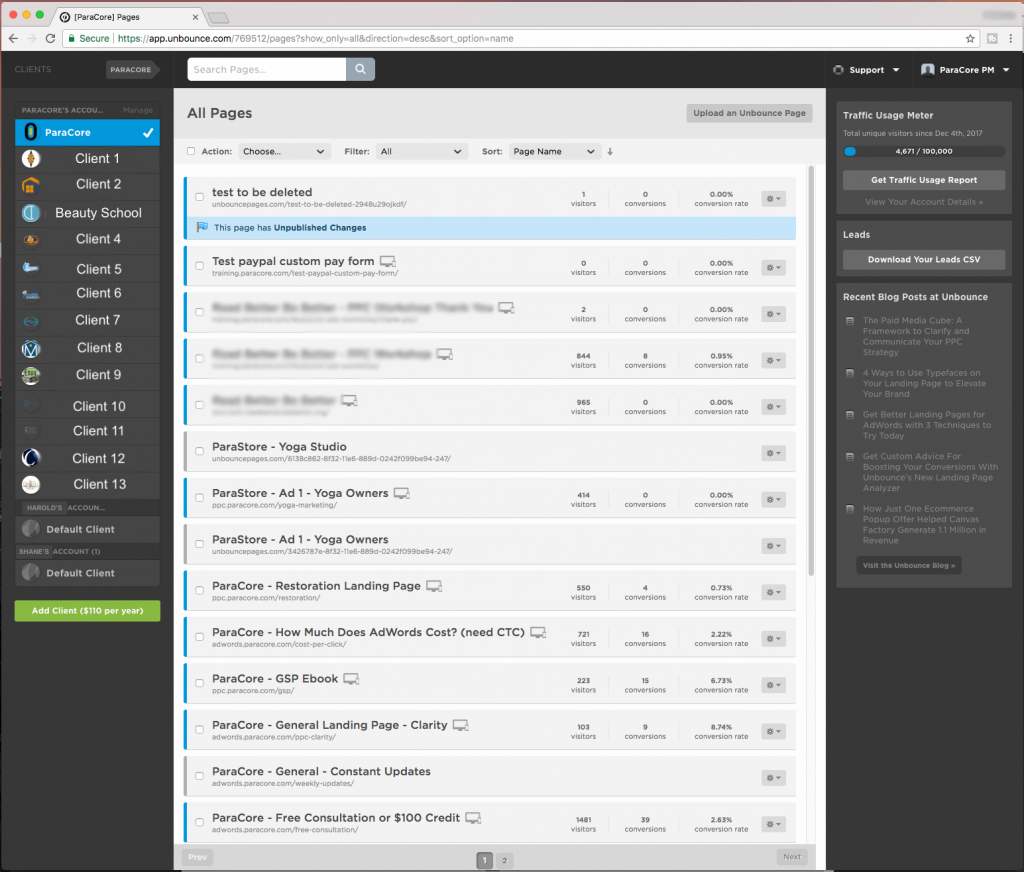Open gear menu for ParaCore - General Landing Page - Clarity
The image size is (1024, 872).
(773, 732)
